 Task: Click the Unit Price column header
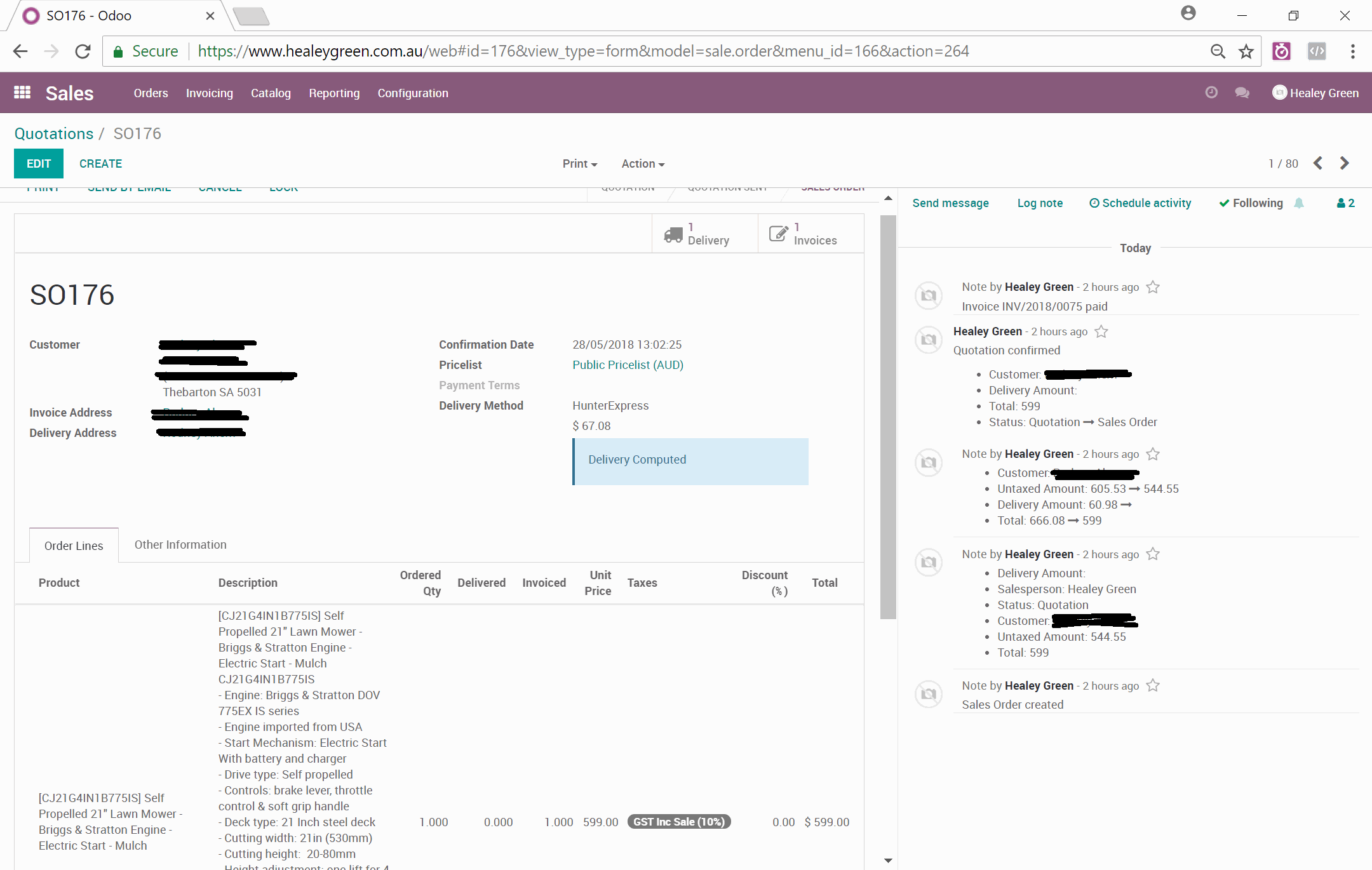[x=599, y=583]
